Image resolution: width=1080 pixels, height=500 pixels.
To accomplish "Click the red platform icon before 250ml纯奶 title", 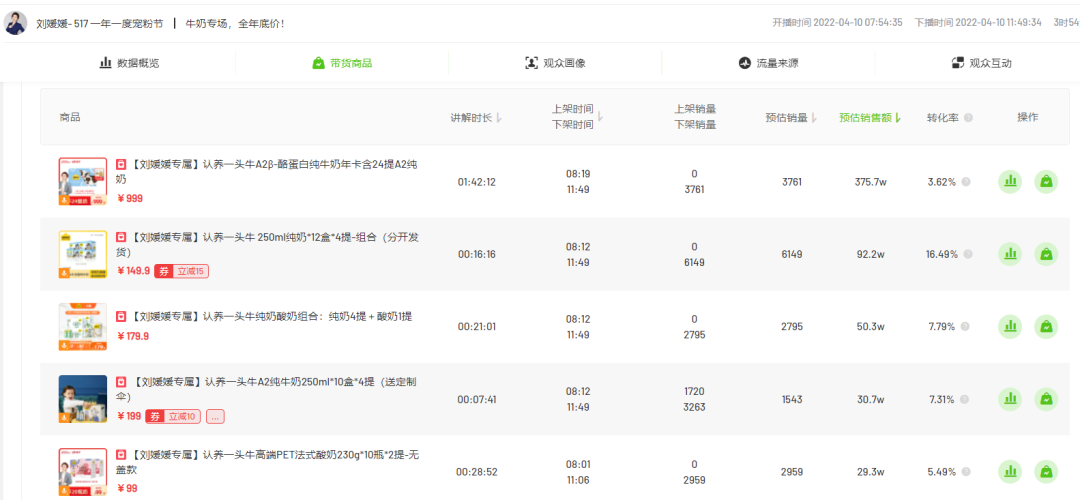I will [121, 238].
